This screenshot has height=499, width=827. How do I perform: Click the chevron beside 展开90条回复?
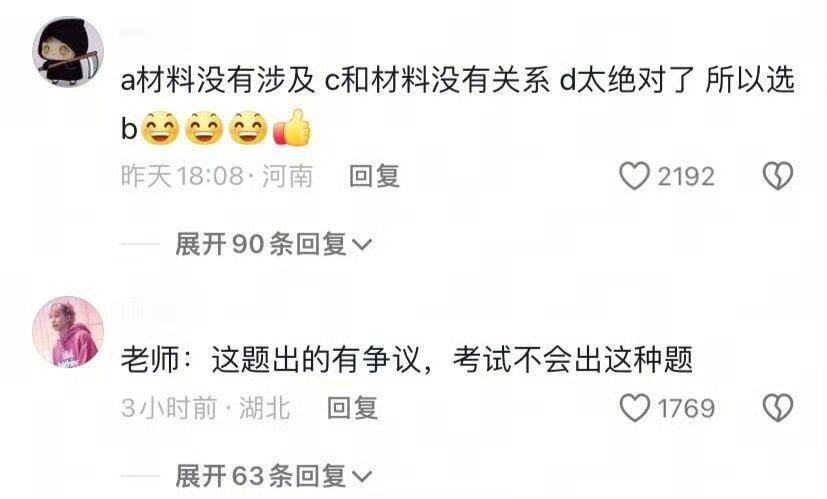click(361, 245)
